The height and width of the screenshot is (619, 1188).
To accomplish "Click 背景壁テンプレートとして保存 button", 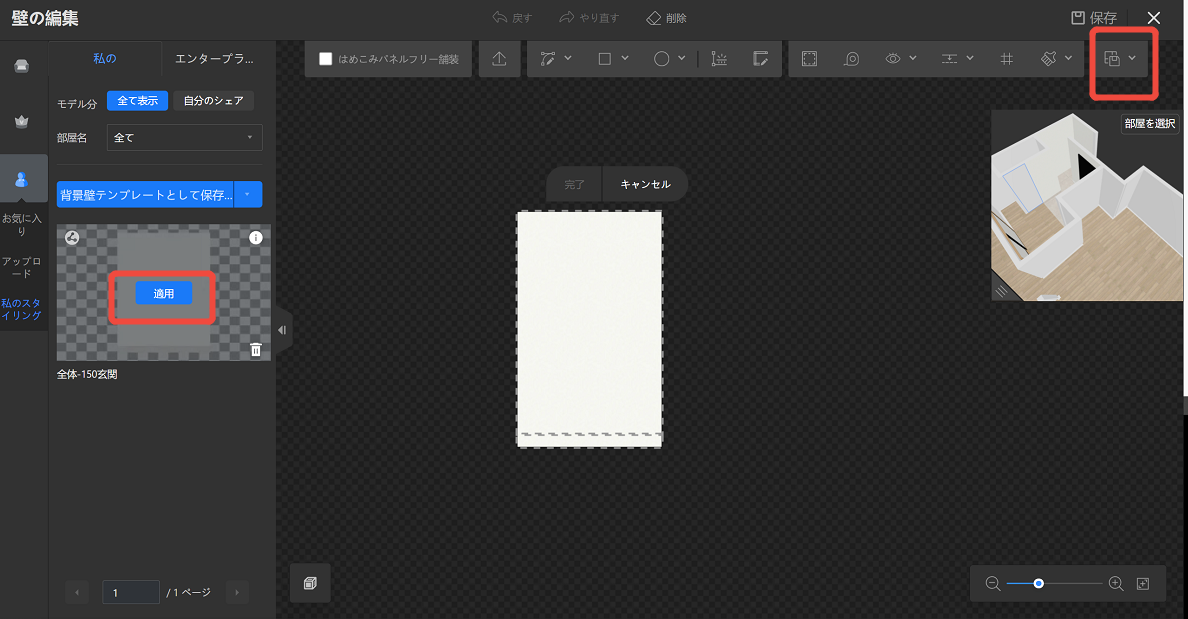I will click(x=145, y=195).
